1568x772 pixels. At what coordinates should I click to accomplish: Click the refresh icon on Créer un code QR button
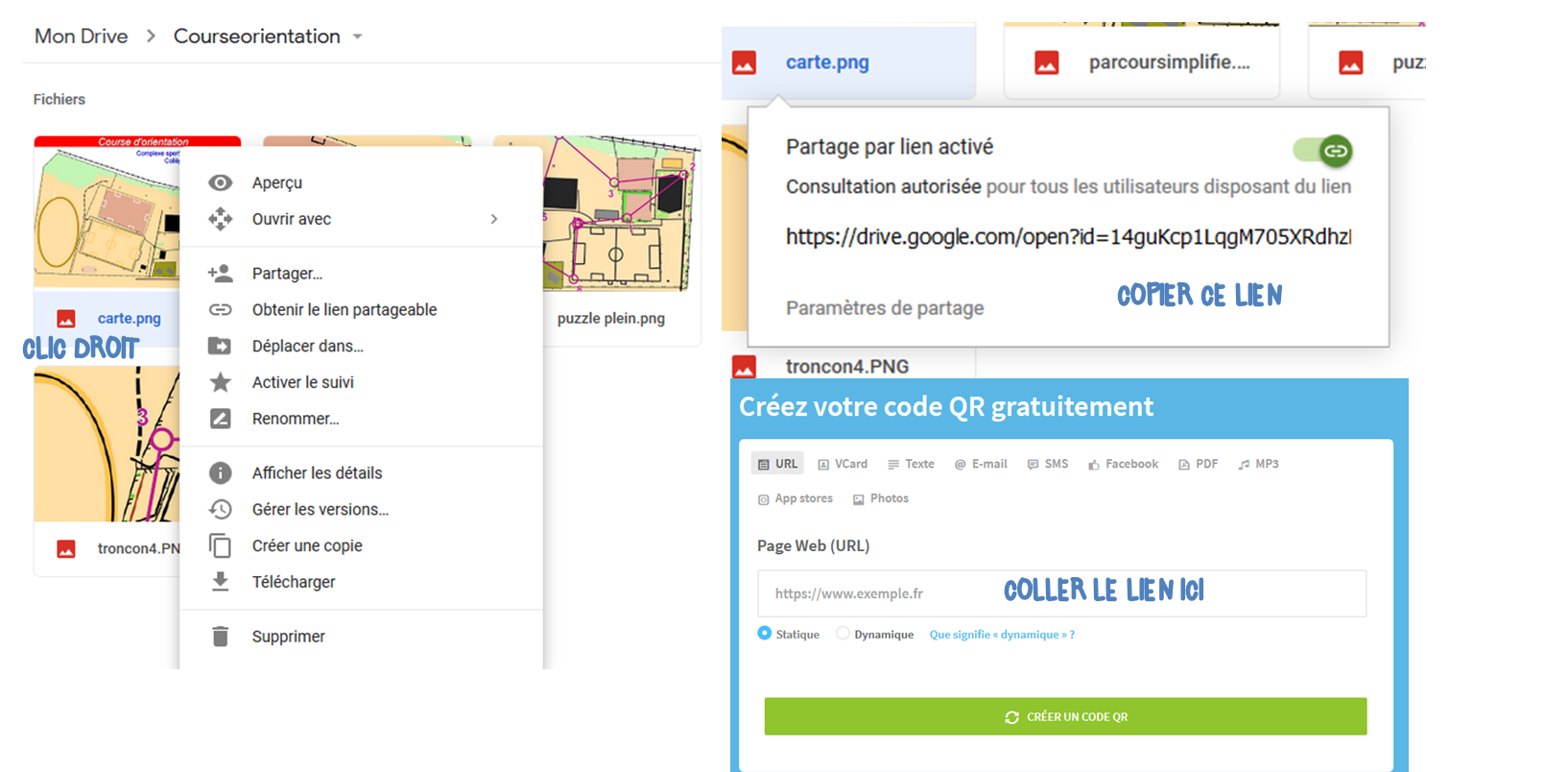point(1011,717)
